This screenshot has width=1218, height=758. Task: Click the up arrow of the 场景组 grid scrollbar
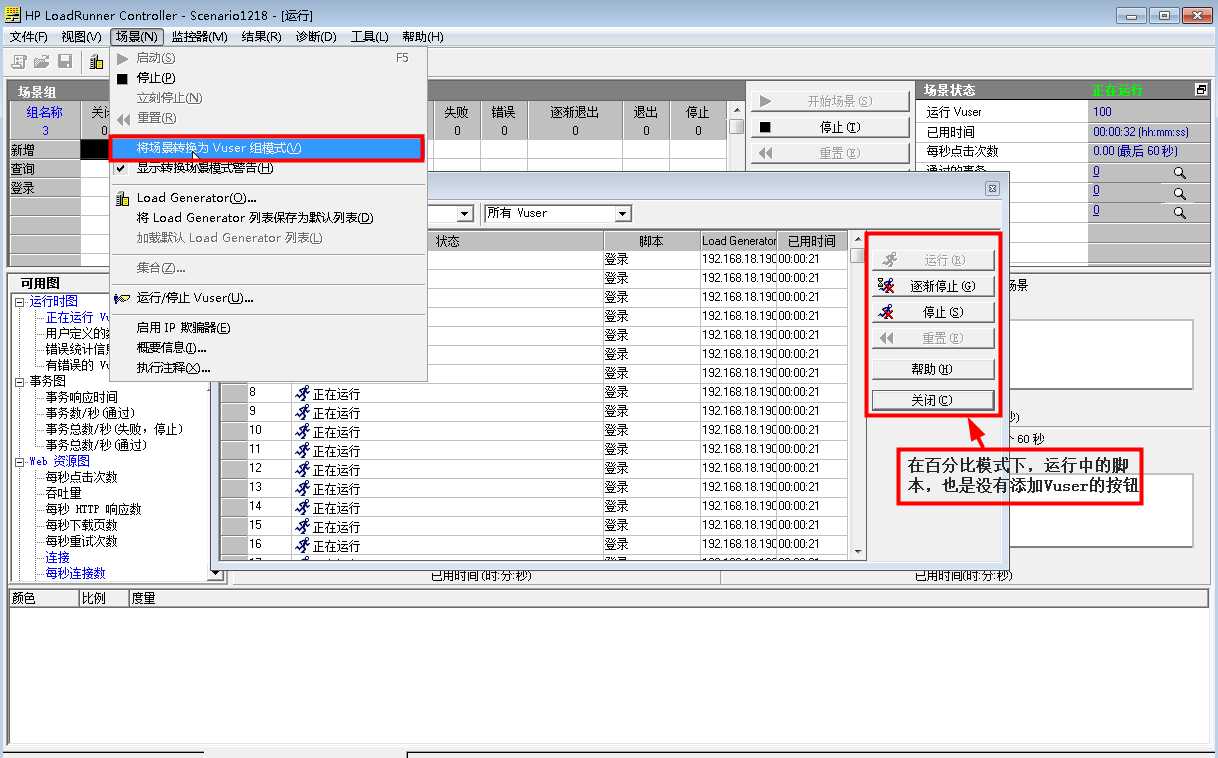(x=736, y=110)
